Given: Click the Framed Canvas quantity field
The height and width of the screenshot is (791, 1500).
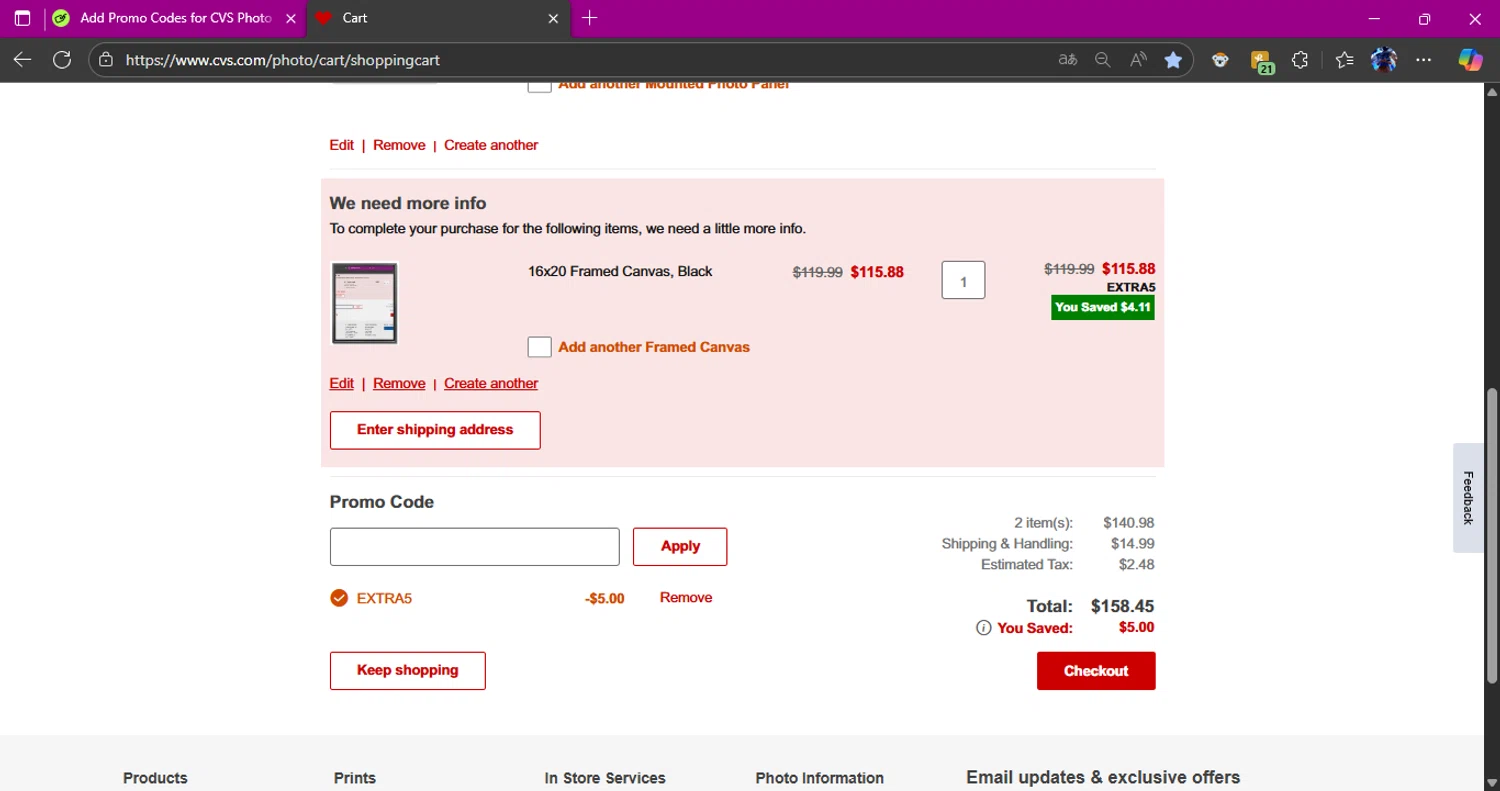Looking at the screenshot, I should [x=963, y=280].
